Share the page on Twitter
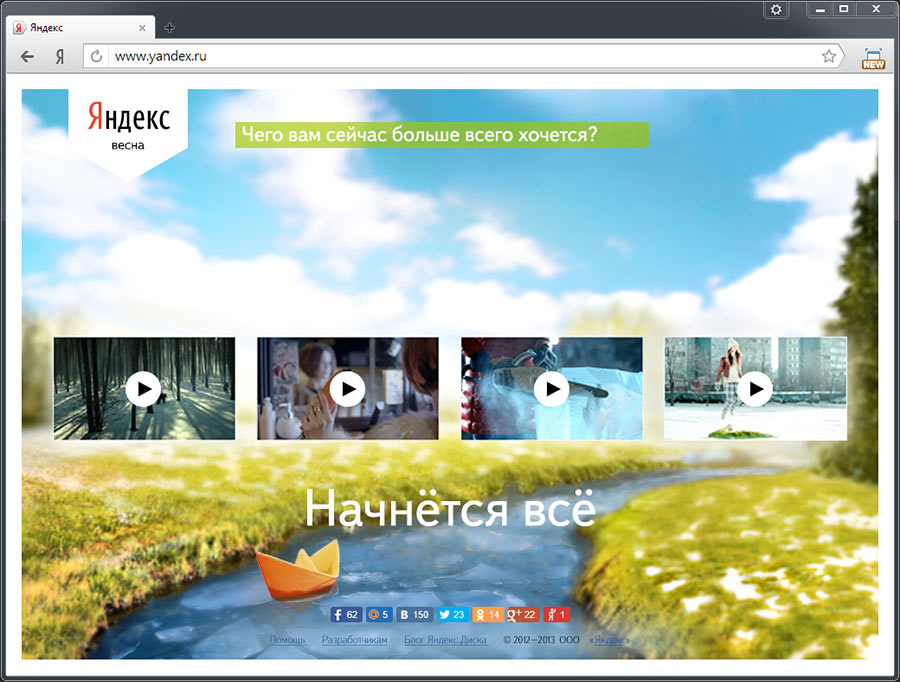The image size is (900, 682). 453,615
